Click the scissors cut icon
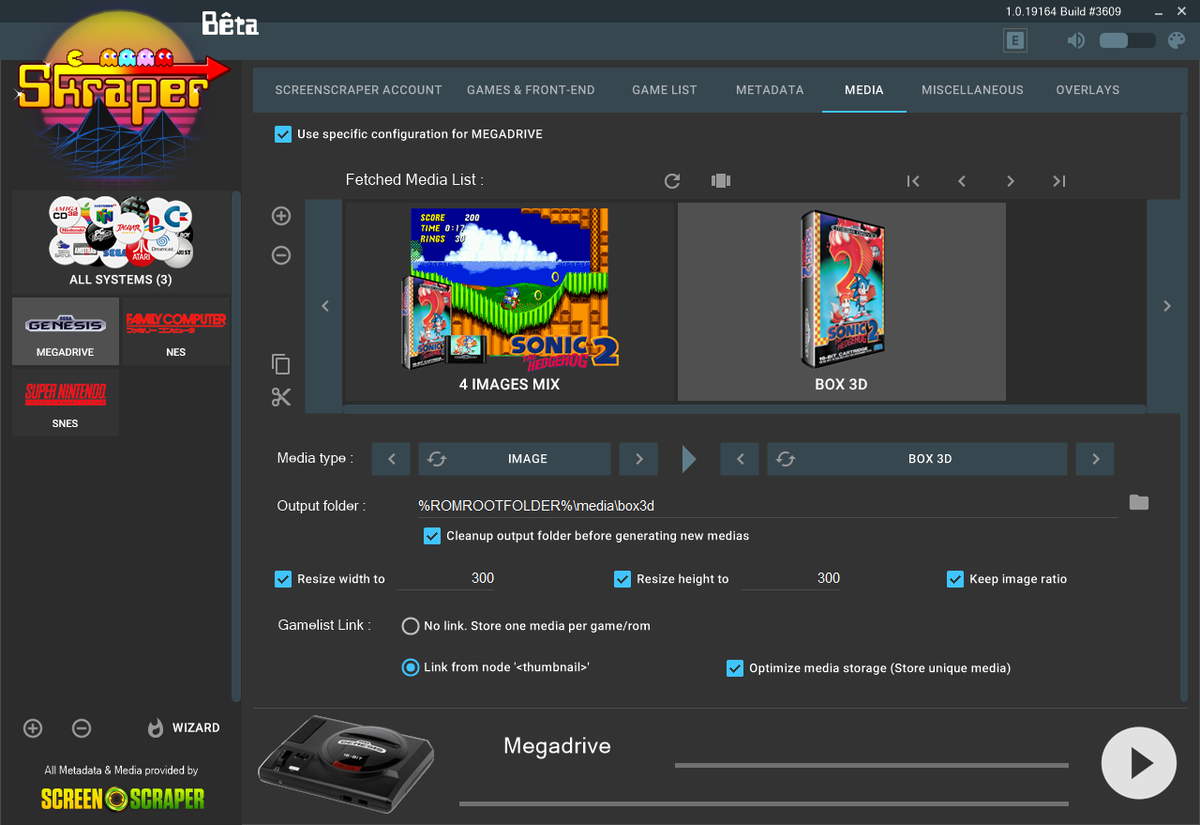Screen dimensions: 1200x825 click(x=281, y=397)
